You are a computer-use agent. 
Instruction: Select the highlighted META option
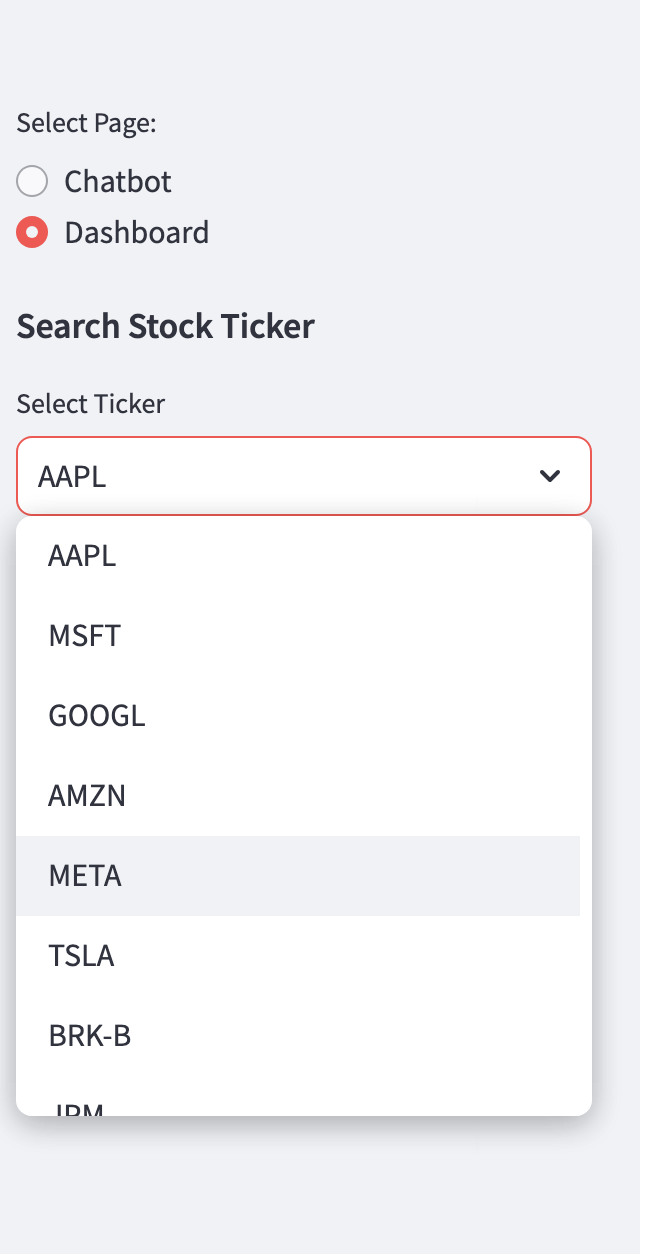(85, 876)
